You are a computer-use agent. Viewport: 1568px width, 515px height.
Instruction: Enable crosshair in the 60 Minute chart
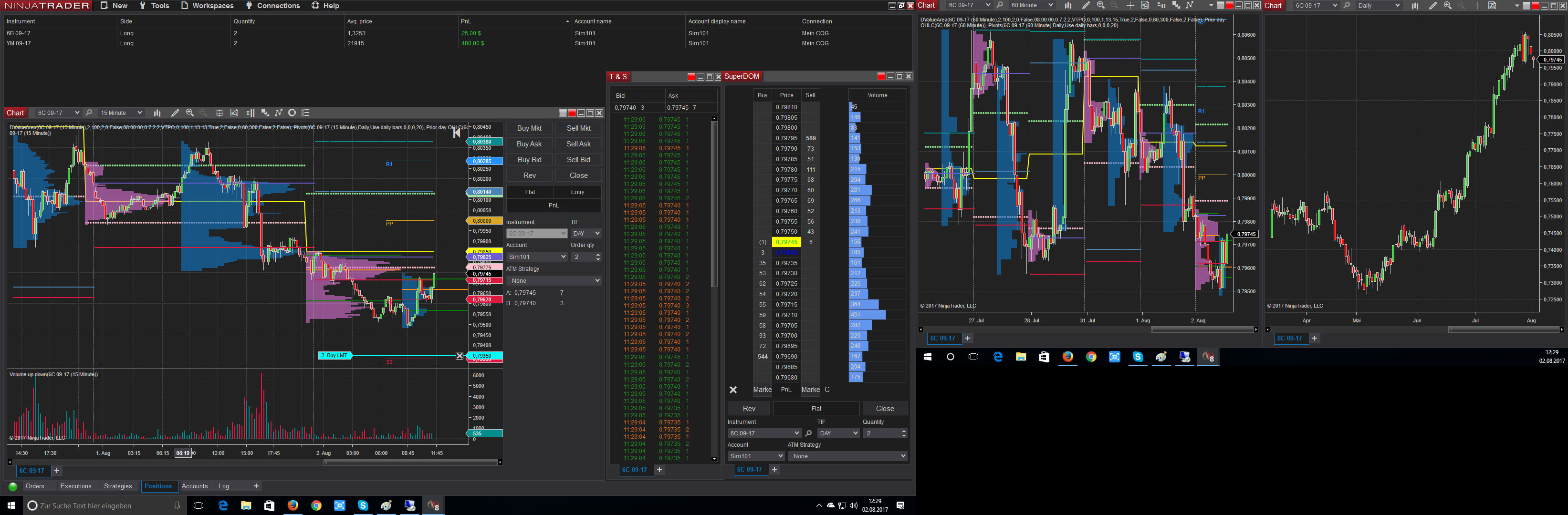pos(1130,5)
